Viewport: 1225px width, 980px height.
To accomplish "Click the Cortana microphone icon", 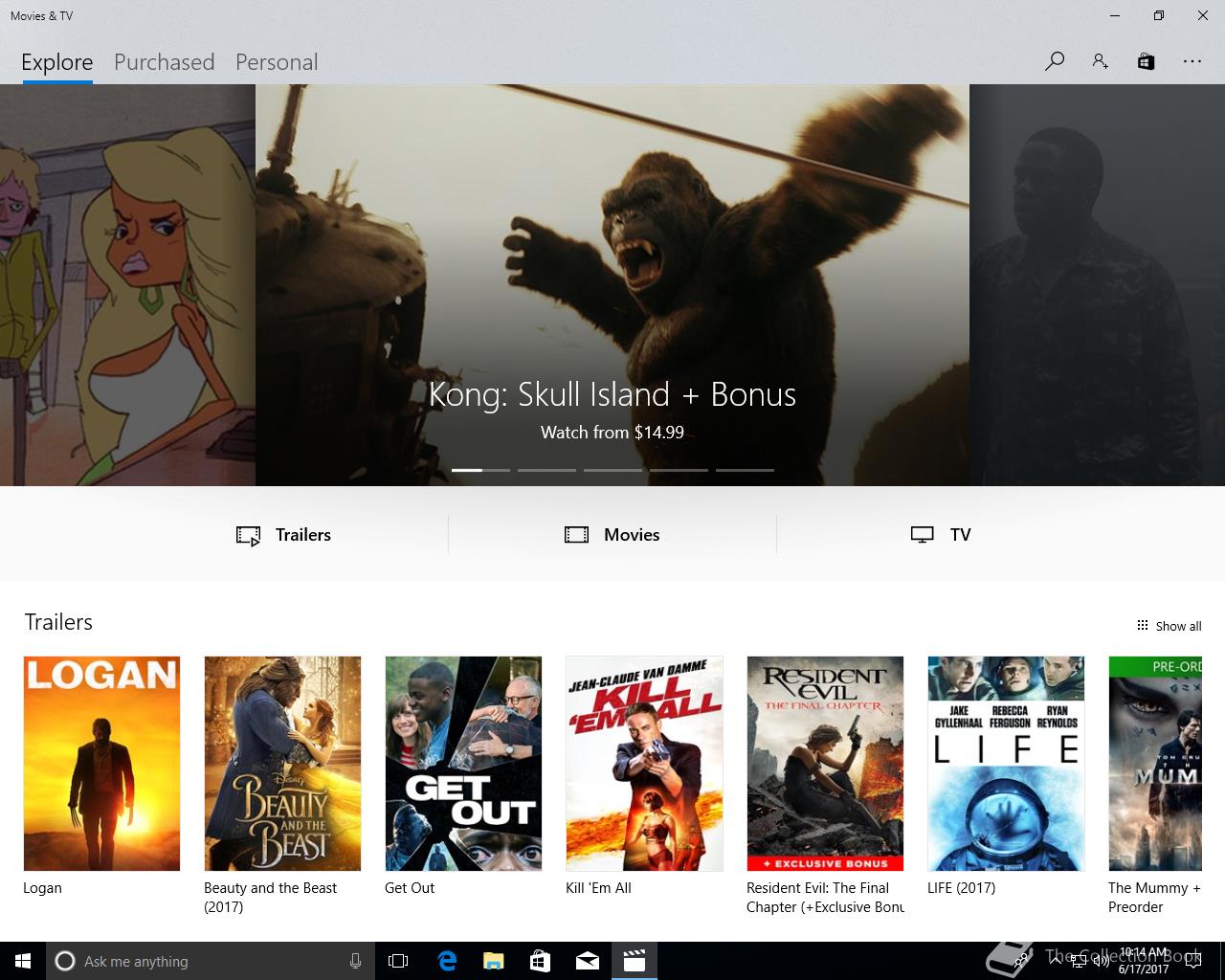I will (x=355, y=961).
